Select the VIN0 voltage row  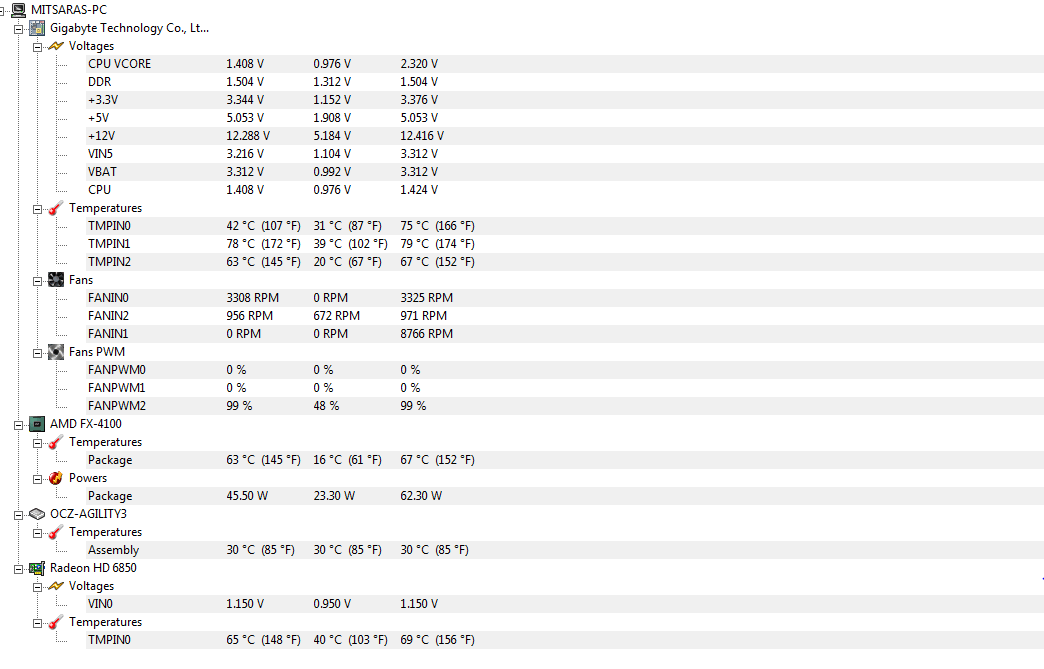(565, 604)
